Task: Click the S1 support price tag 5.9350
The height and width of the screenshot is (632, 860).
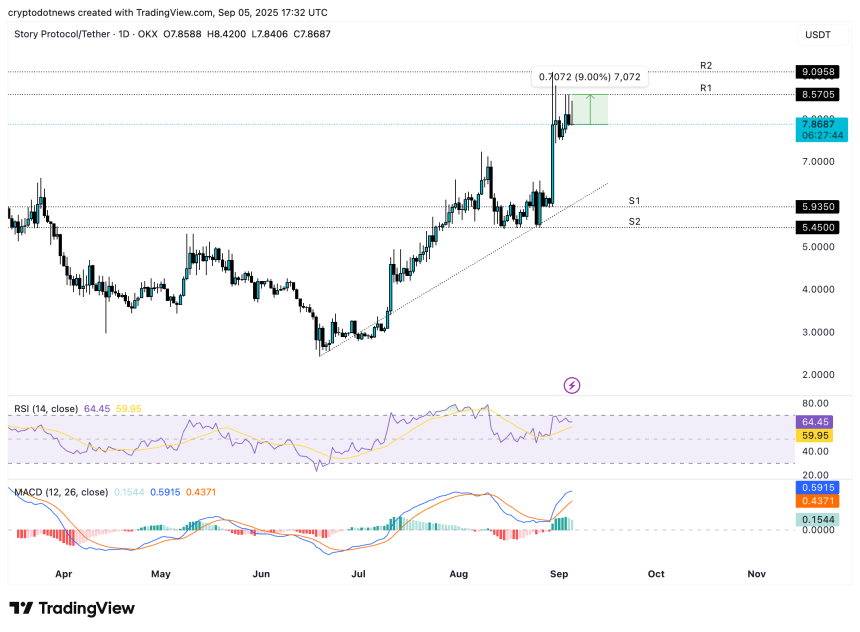Action: (x=820, y=207)
